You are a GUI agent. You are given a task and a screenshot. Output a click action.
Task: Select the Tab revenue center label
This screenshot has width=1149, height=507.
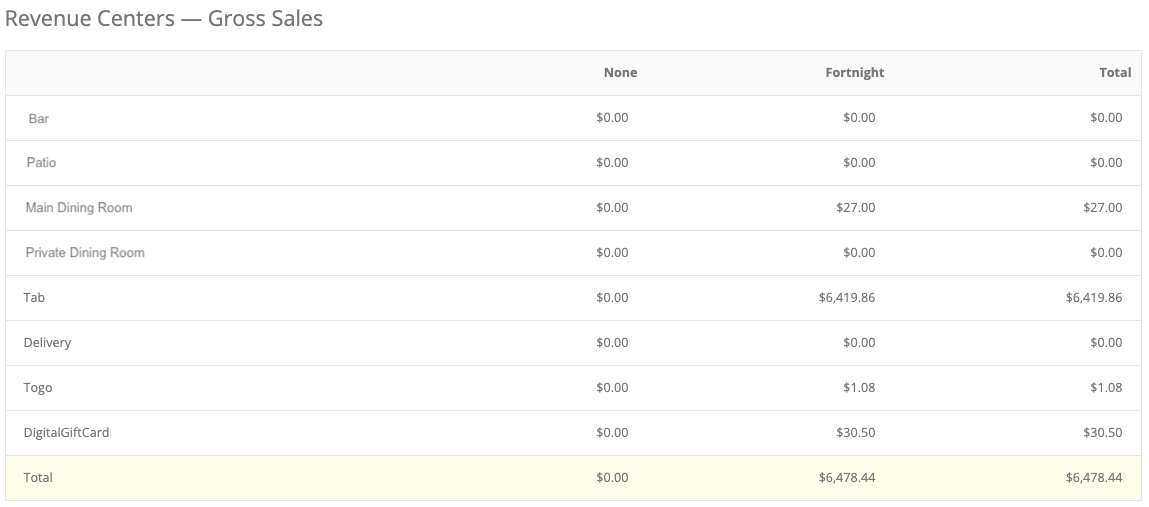pyautogui.click(x=34, y=298)
